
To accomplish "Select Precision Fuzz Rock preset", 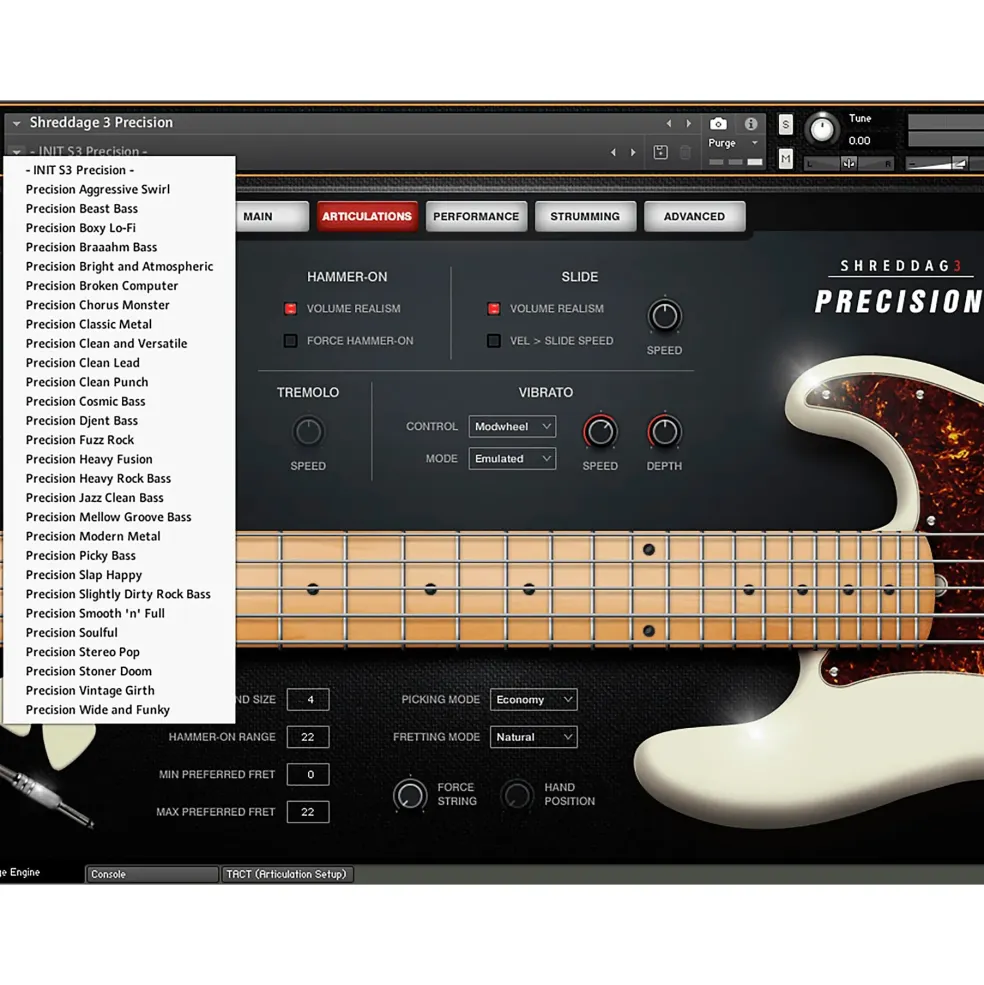I will tap(119, 440).
